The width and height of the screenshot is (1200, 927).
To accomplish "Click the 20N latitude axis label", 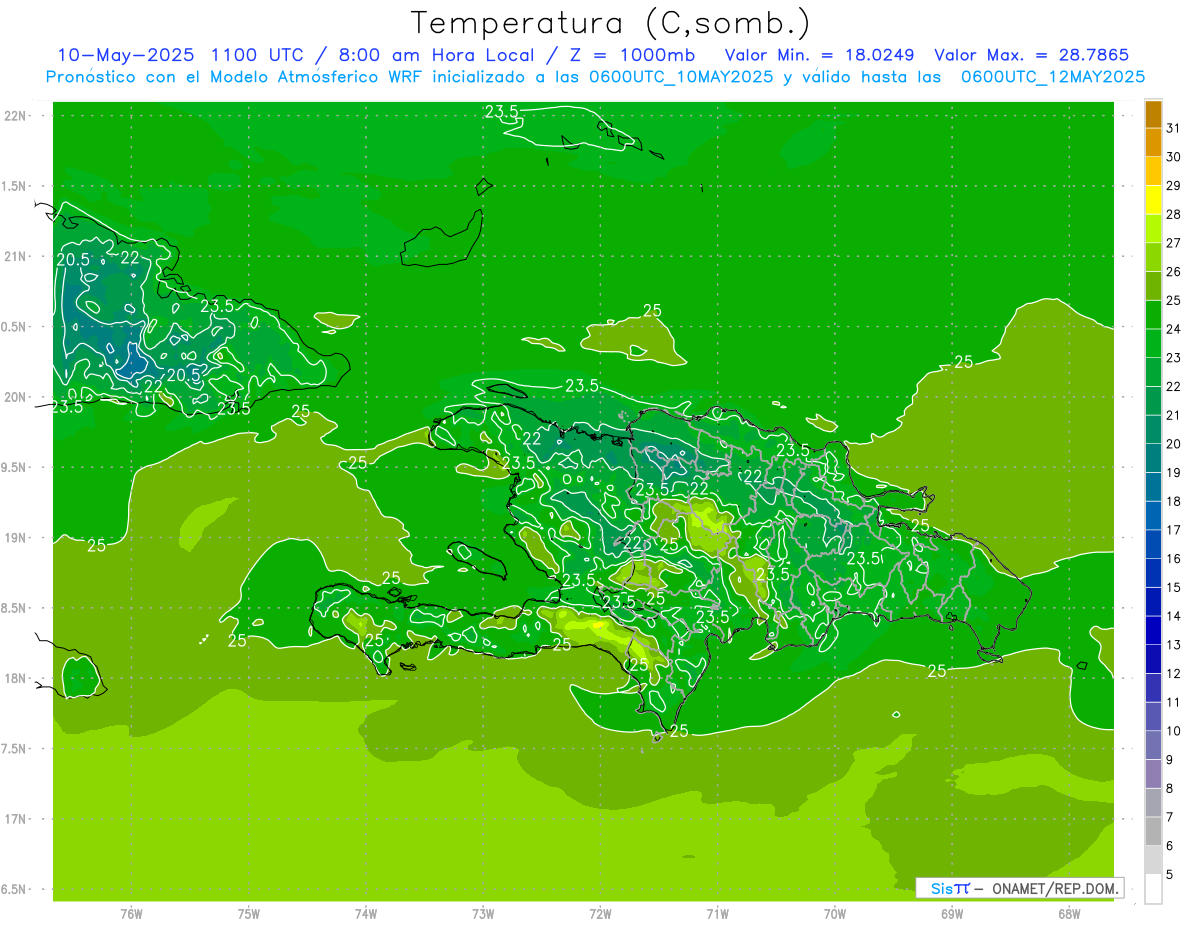I will 16,397.
